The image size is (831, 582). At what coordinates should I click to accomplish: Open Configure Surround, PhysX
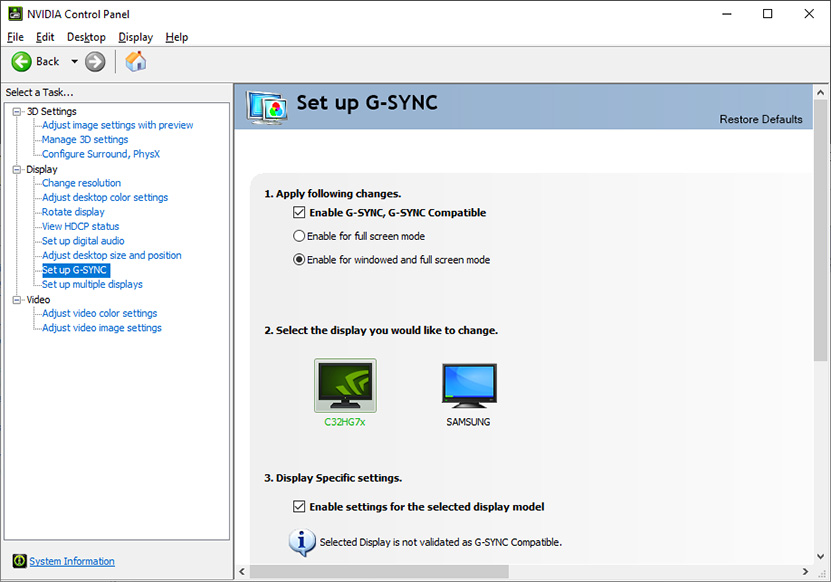101,154
